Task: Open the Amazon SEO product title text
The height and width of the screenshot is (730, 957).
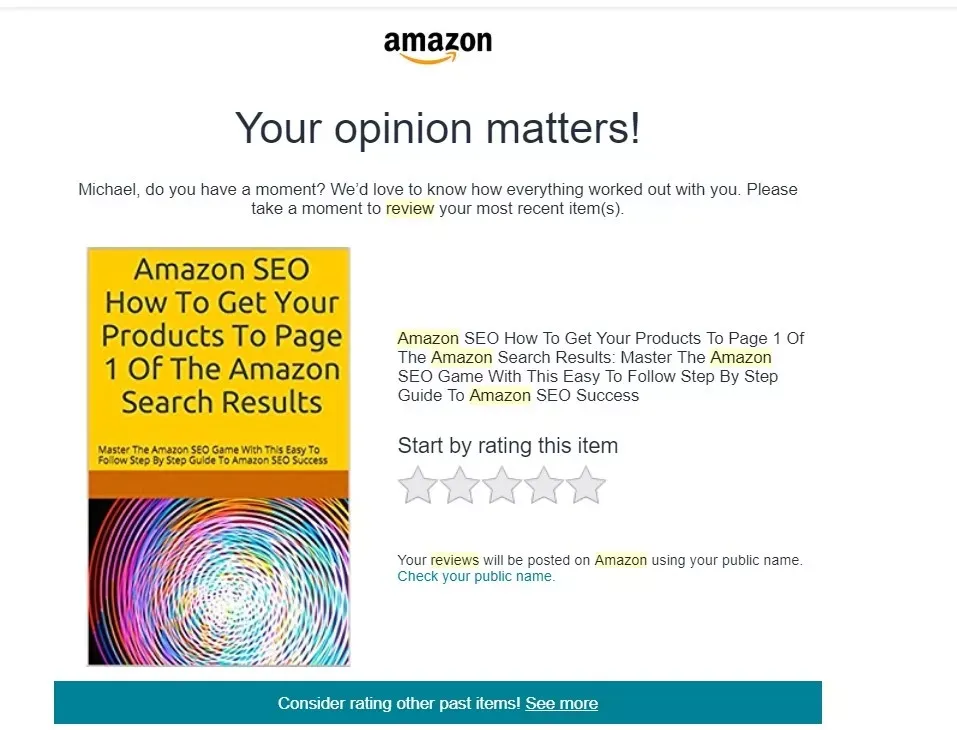Action: coord(601,366)
